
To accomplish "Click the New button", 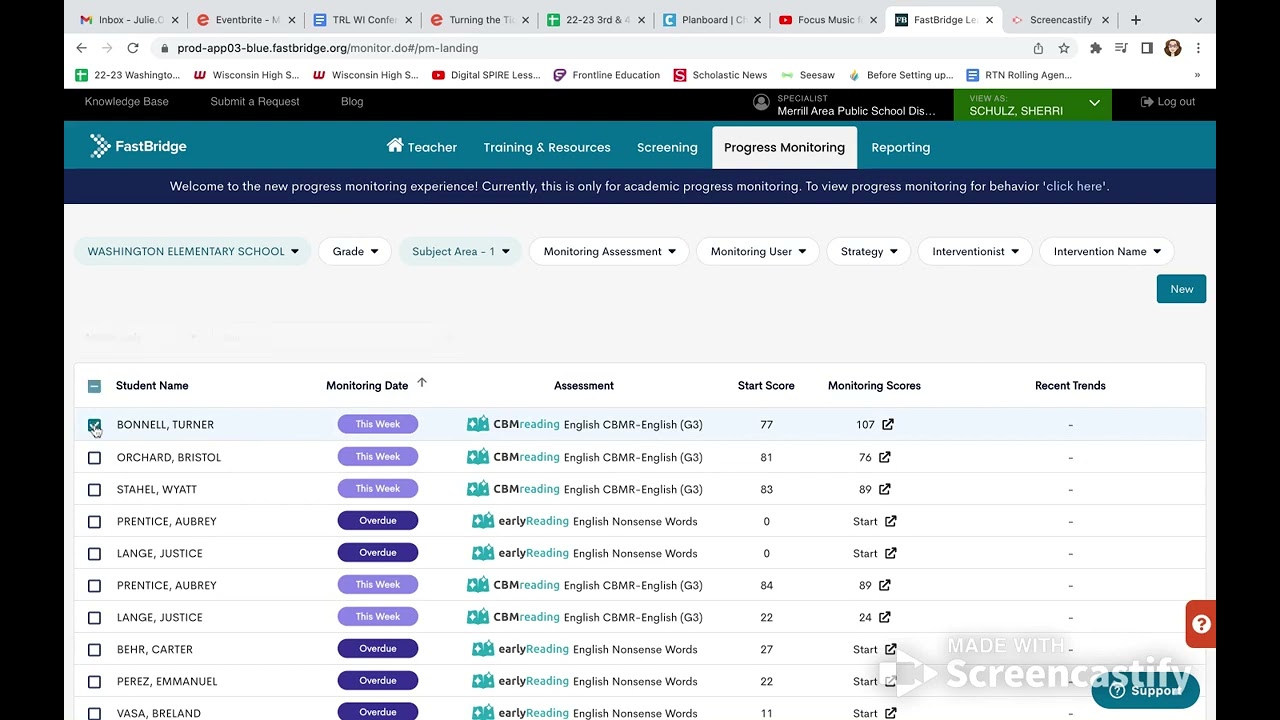I will pyautogui.click(x=1181, y=289).
